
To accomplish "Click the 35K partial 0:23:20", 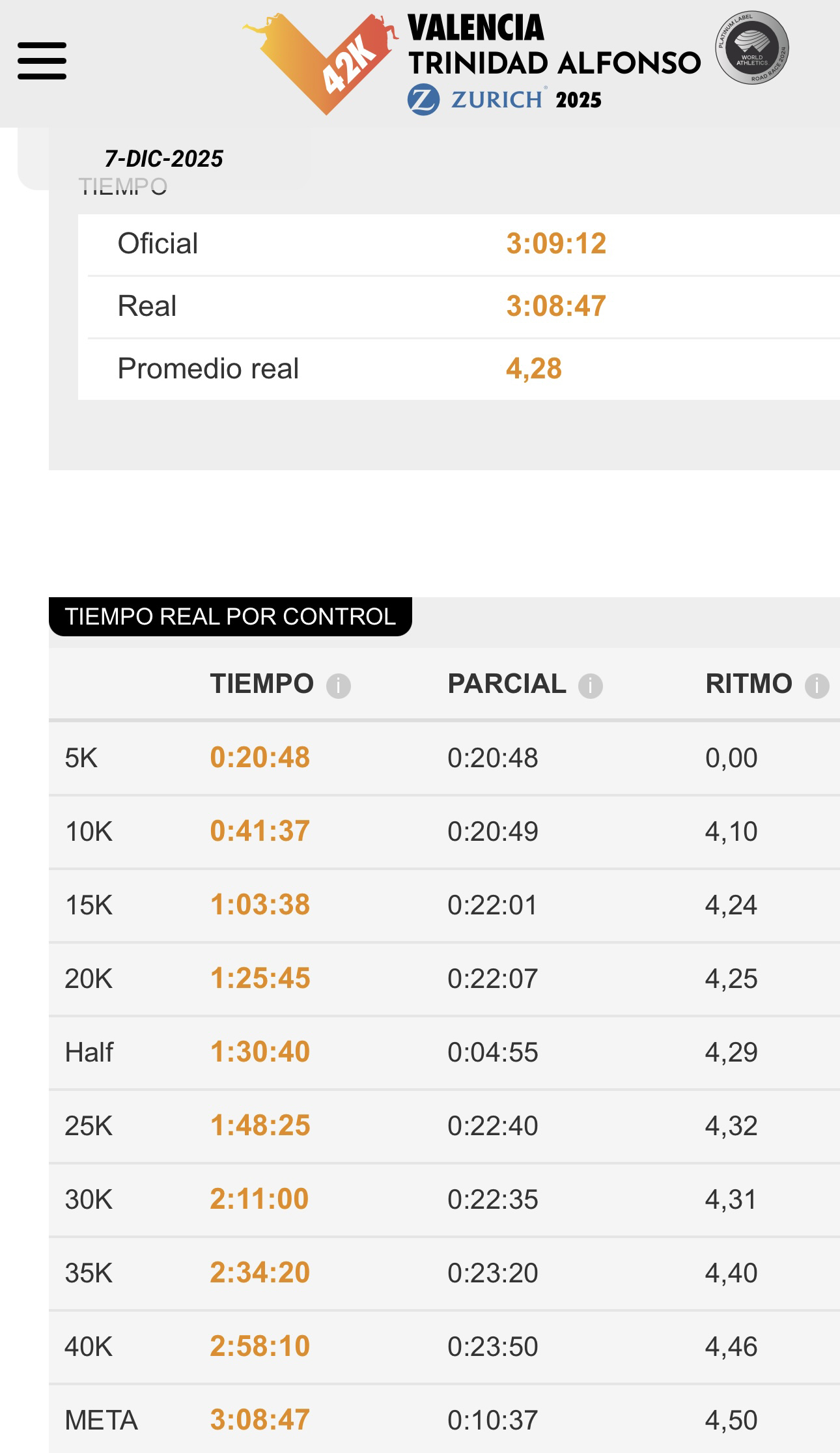I will point(493,1273).
